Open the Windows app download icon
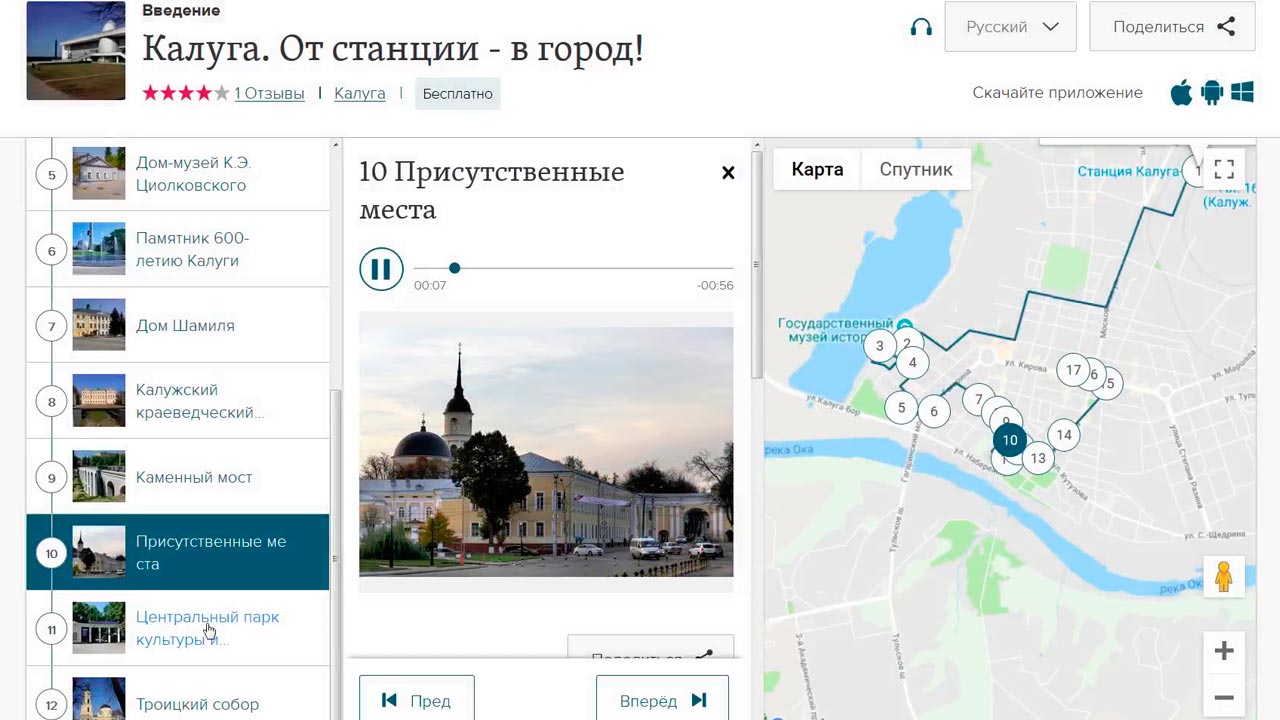Viewport: 1280px width, 720px height. coord(1243,93)
